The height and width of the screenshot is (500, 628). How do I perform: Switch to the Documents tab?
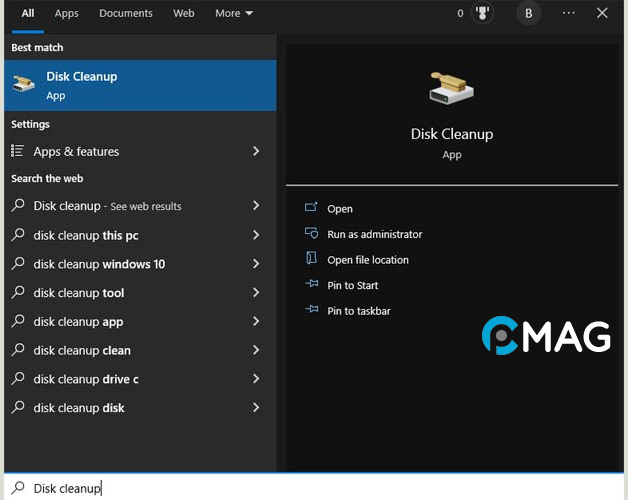point(126,13)
